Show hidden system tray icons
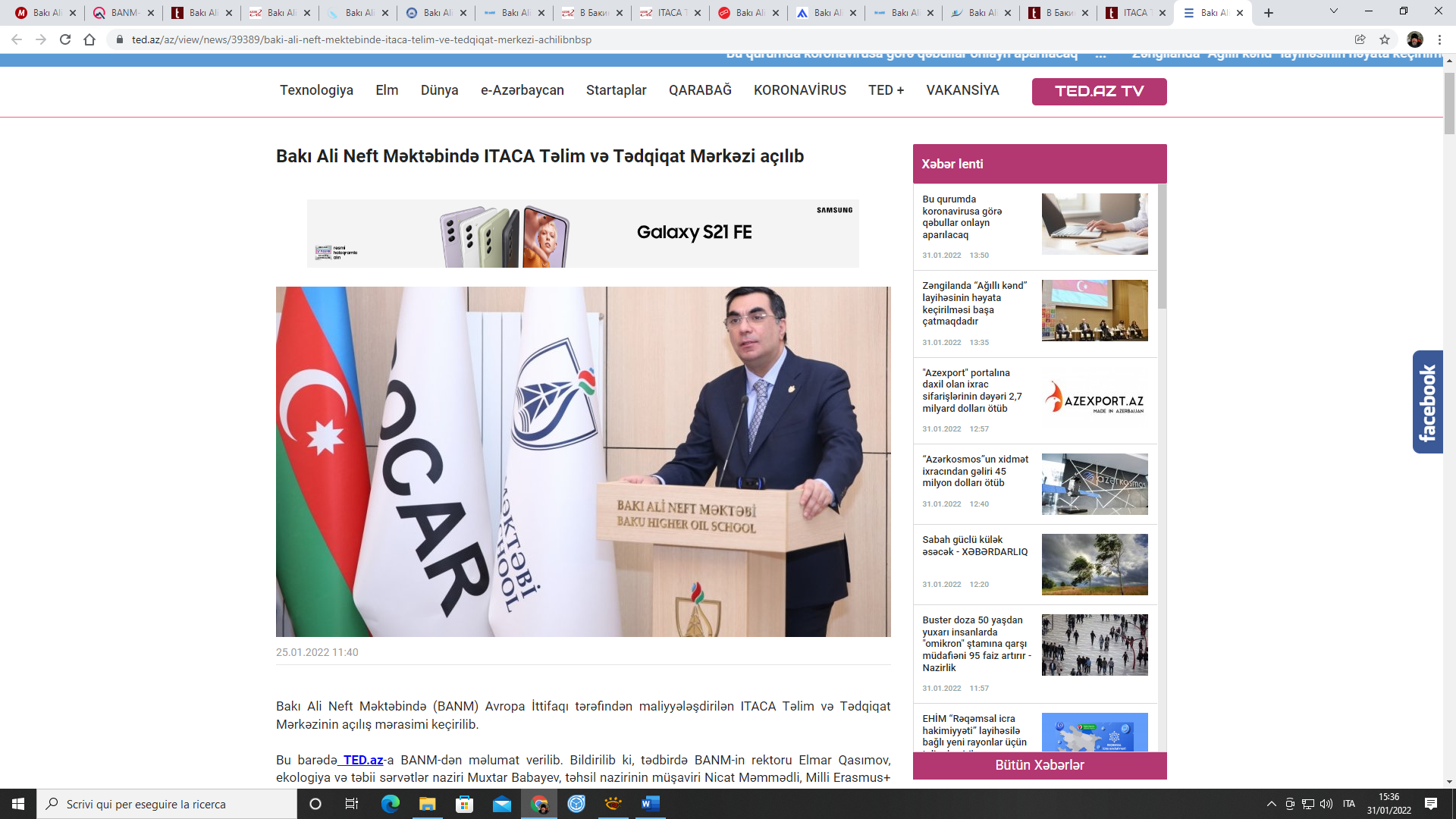The width and height of the screenshot is (1456, 819). (x=1271, y=804)
